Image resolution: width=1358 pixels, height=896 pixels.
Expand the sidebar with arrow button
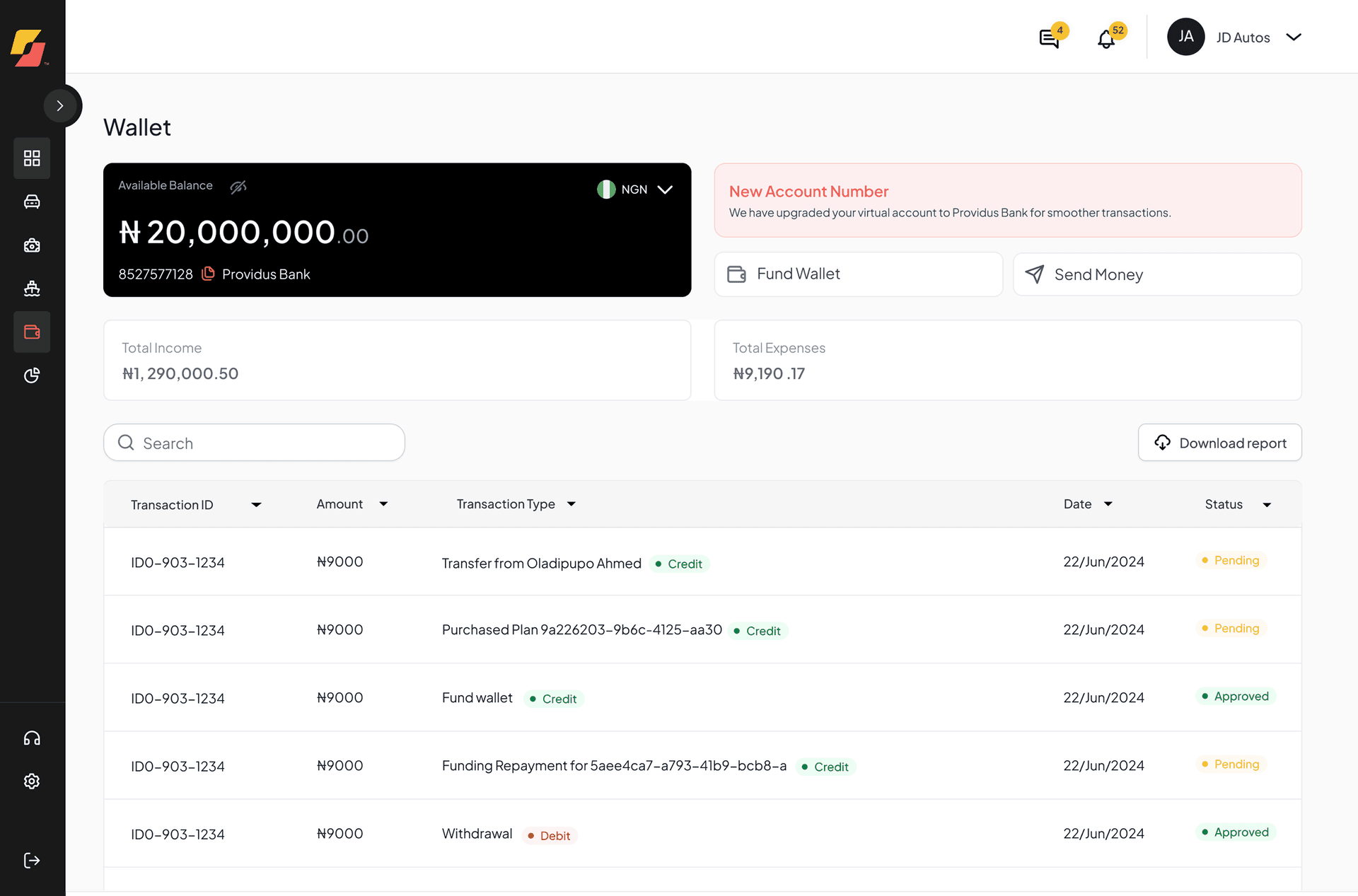pos(61,106)
